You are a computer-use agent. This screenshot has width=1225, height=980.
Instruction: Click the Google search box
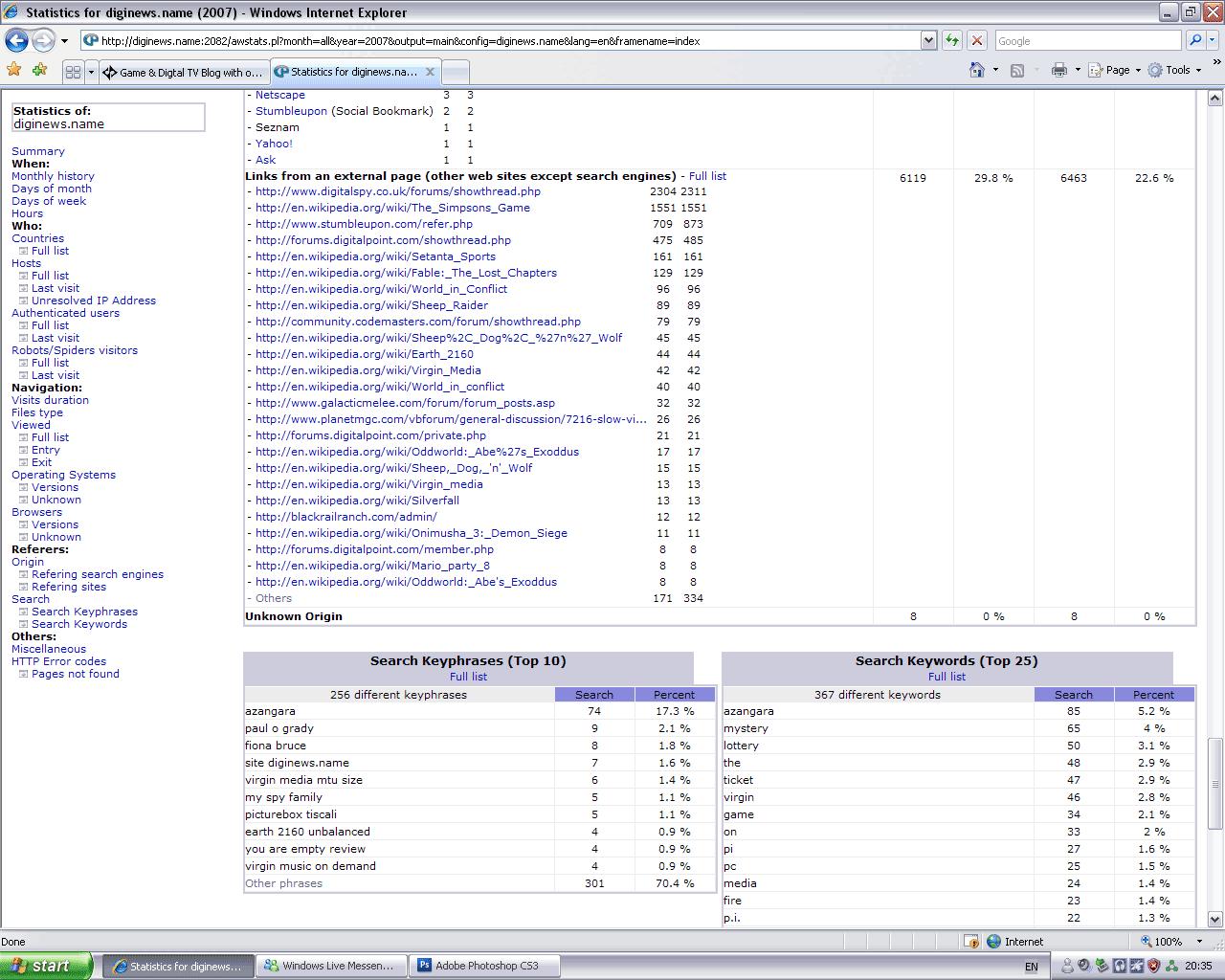[x=1087, y=41]
